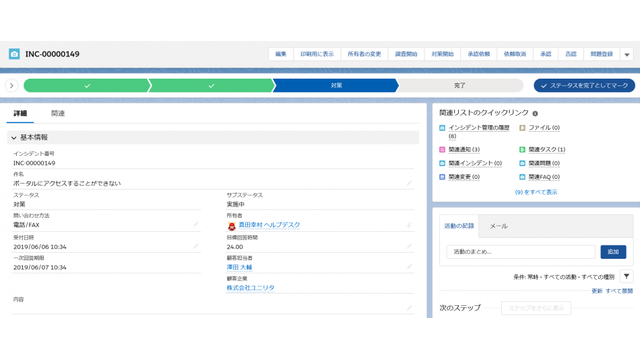Click the 関連問題 (0) icon
This screenshot has width=640, height=360.
522,163
